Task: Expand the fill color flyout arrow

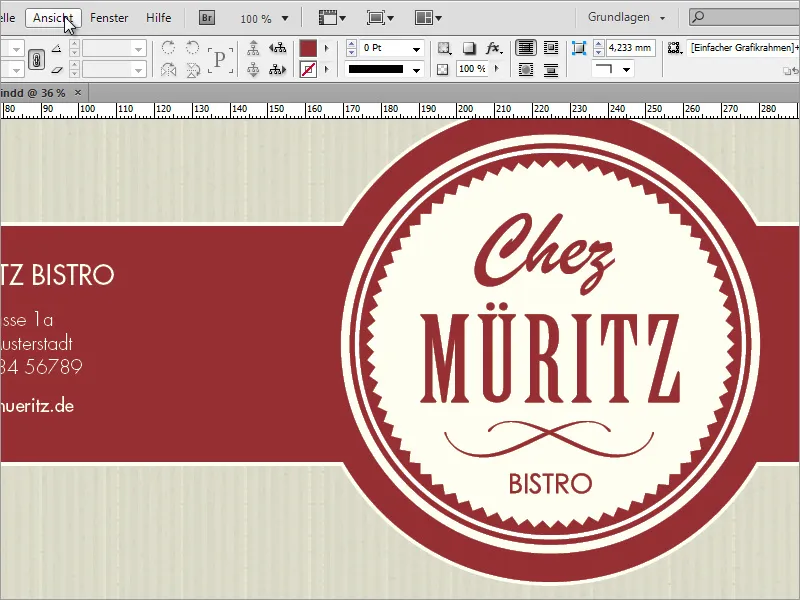Action: (327, 48)
